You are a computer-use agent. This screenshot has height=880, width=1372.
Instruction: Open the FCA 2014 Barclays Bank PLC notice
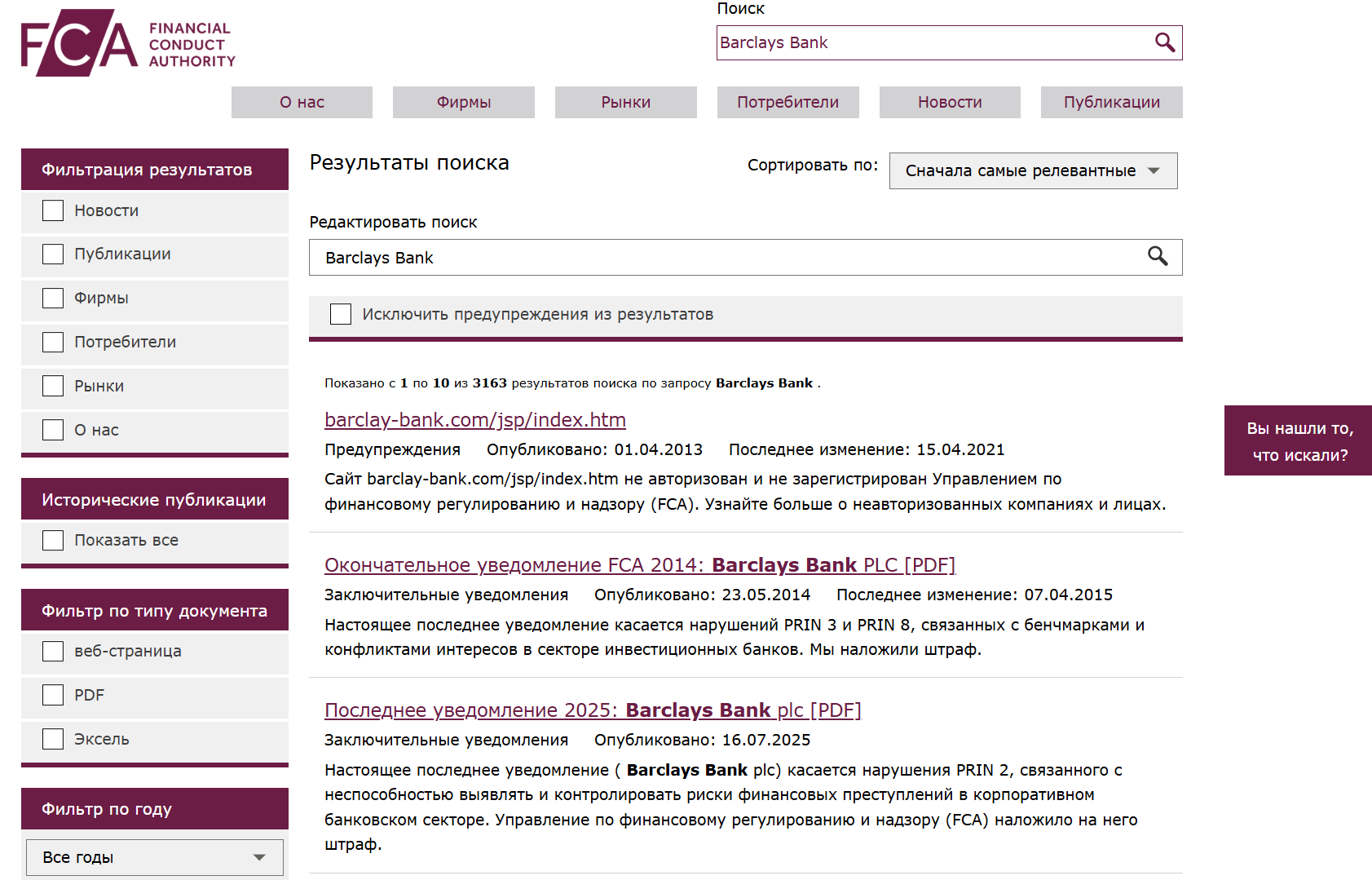[640, 564]
